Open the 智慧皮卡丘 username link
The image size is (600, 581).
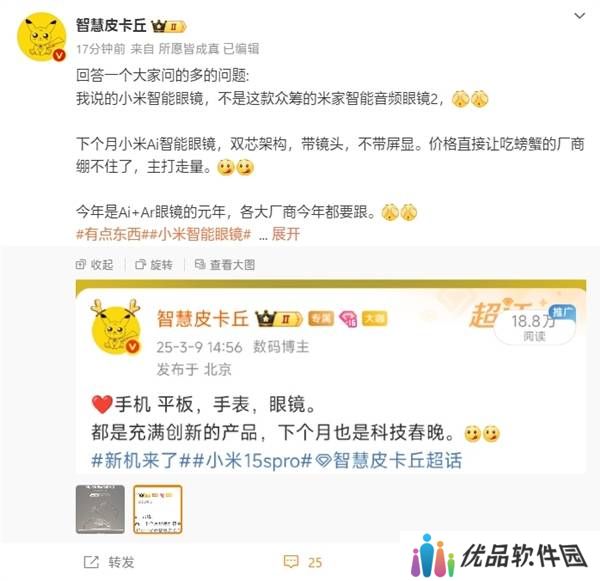[x=111, y=26]
